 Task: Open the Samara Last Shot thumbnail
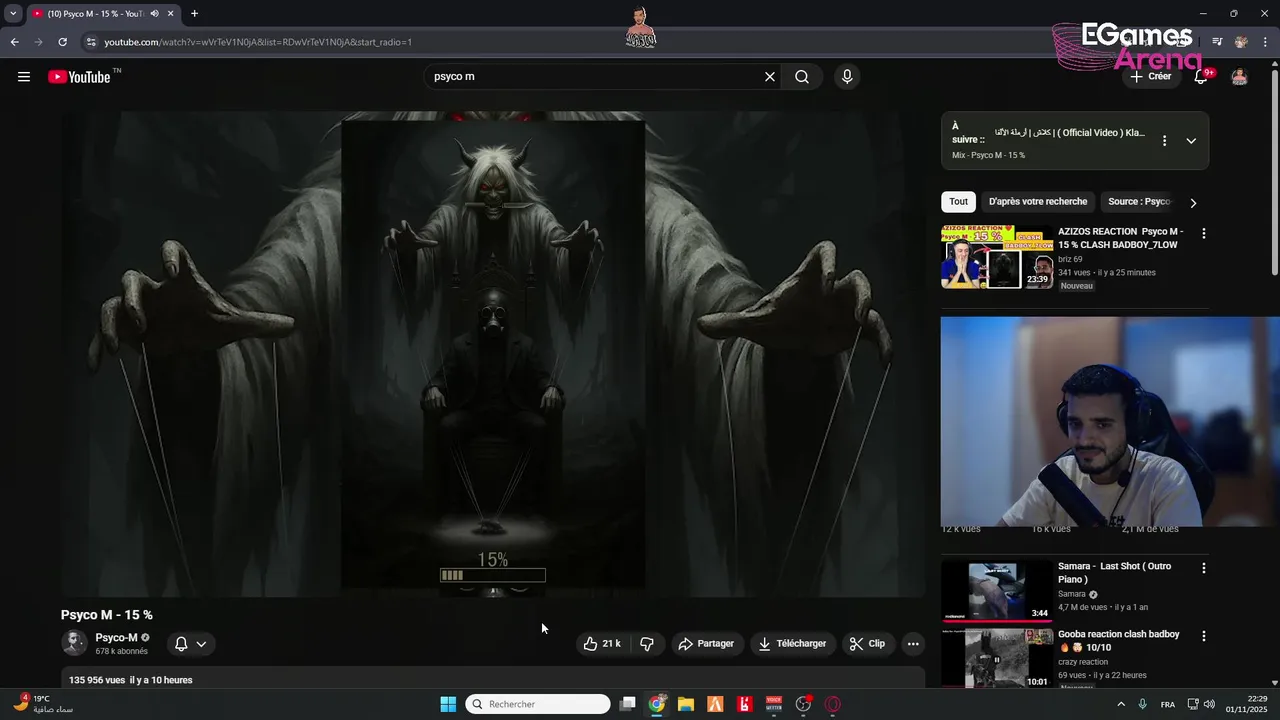click(997, 591)
